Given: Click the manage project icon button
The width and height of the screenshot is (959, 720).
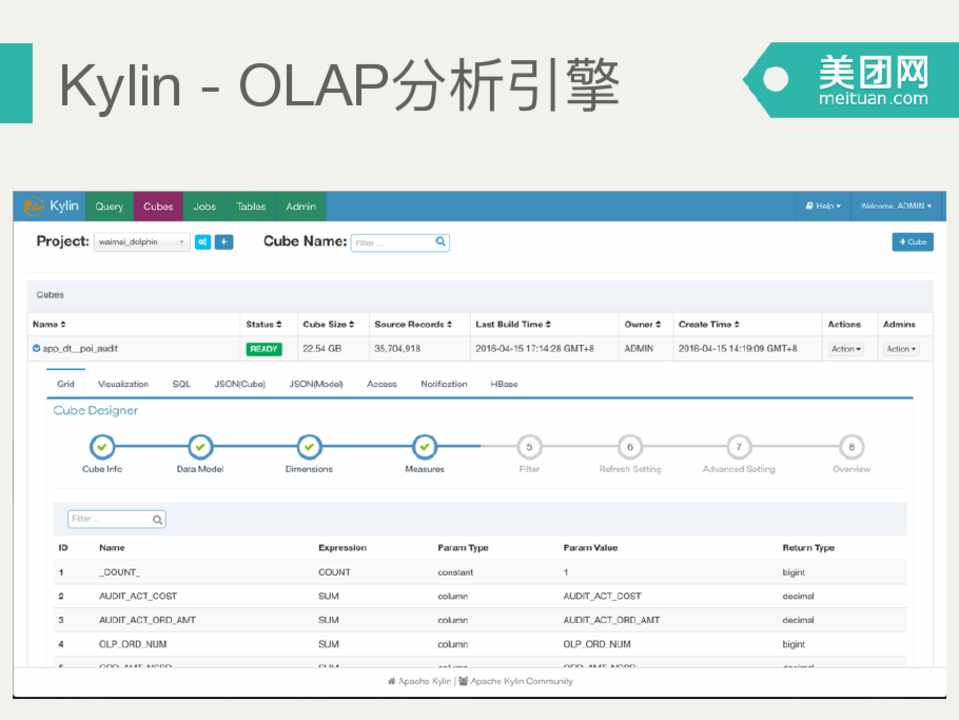Looking at the screenshot, I should coord(203,242).
